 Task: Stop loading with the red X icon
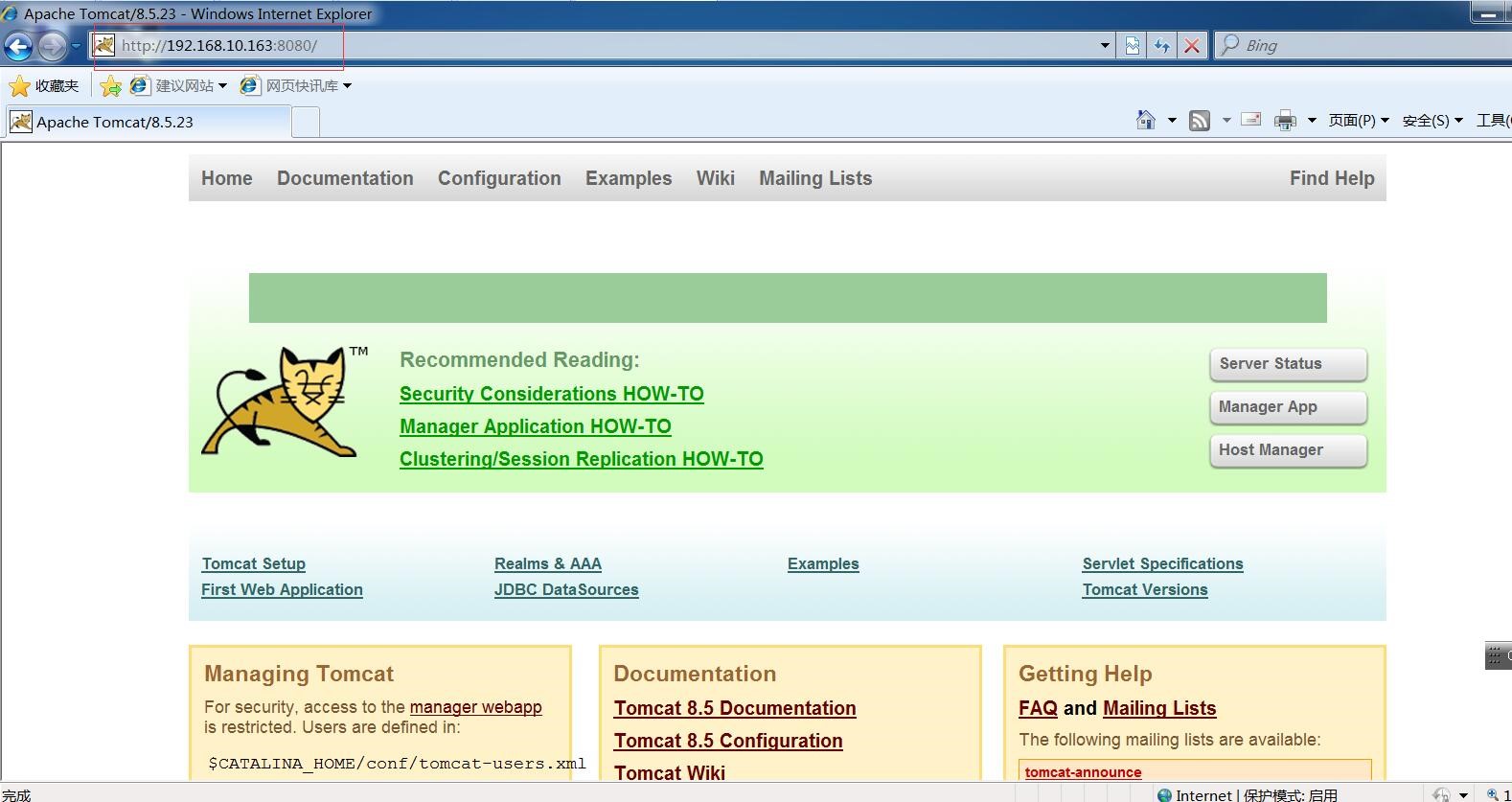[x=1192, y=45]
